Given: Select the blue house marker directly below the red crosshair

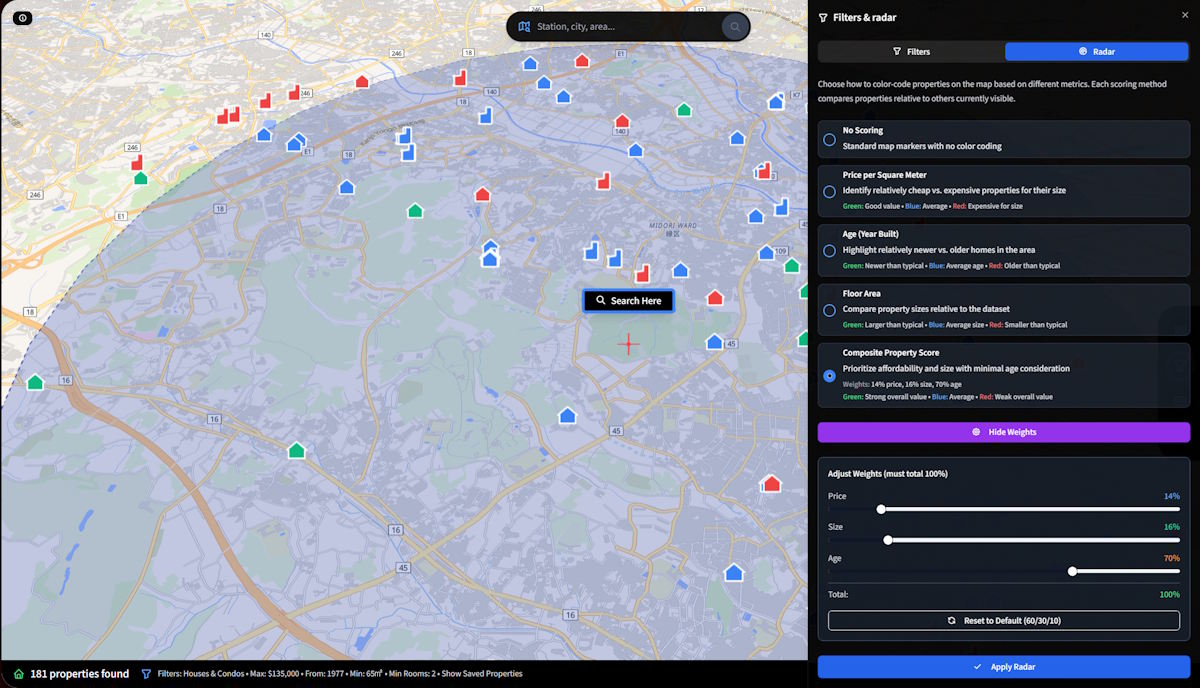Looking at the screenshot, I should (567, 415).
